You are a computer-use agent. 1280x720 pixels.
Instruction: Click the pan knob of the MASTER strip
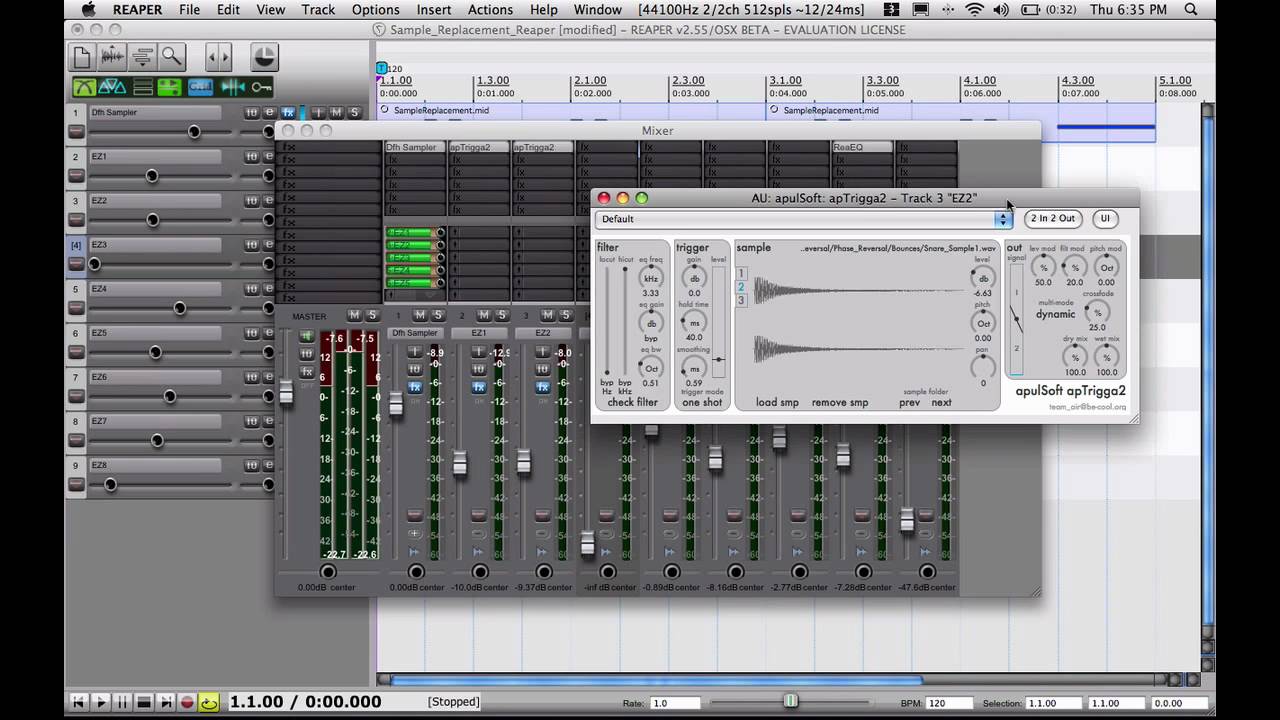tap(327, 572)
